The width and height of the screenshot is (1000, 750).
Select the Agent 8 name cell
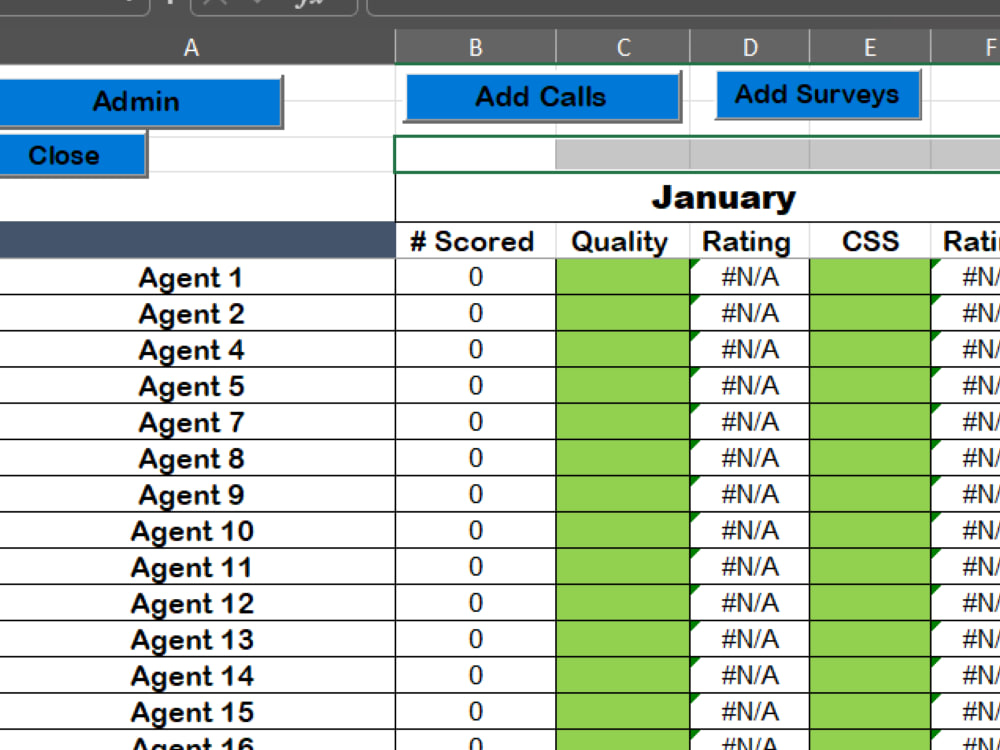(197, 458)
